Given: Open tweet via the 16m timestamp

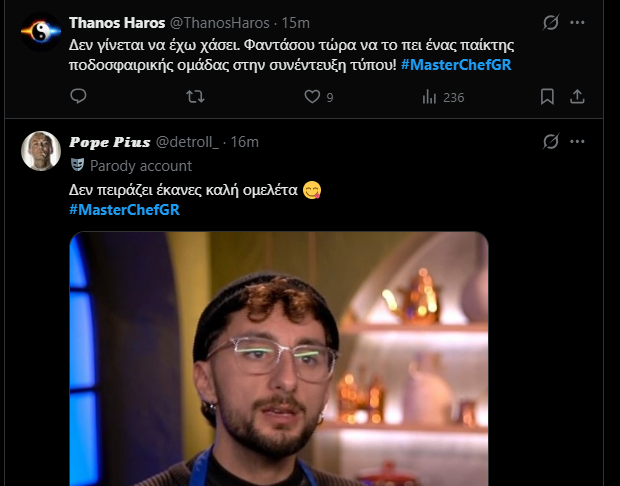Looking at the screenshot, I should (244, 141).
